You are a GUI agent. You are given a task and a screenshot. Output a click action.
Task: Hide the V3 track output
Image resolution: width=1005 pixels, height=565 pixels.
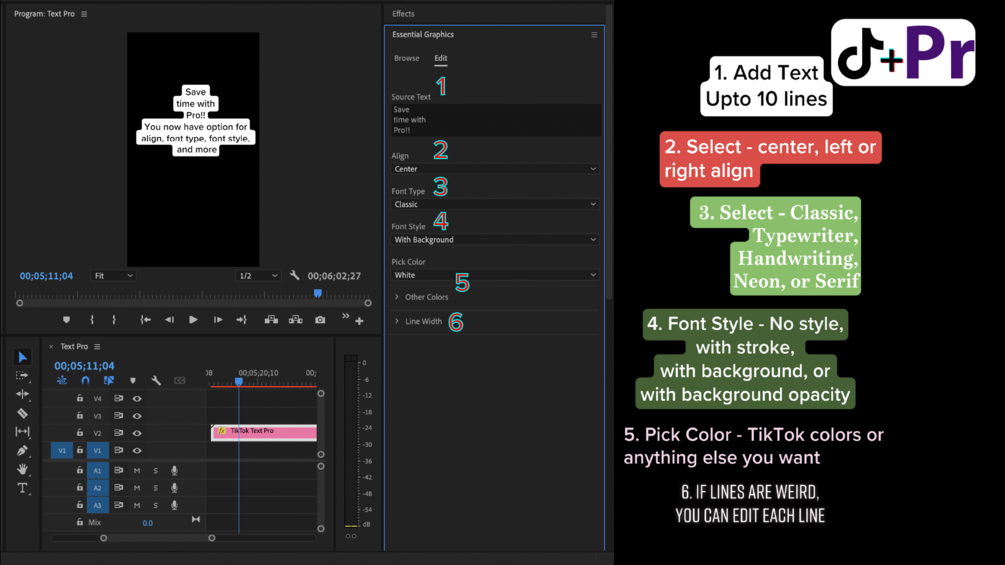137,416
